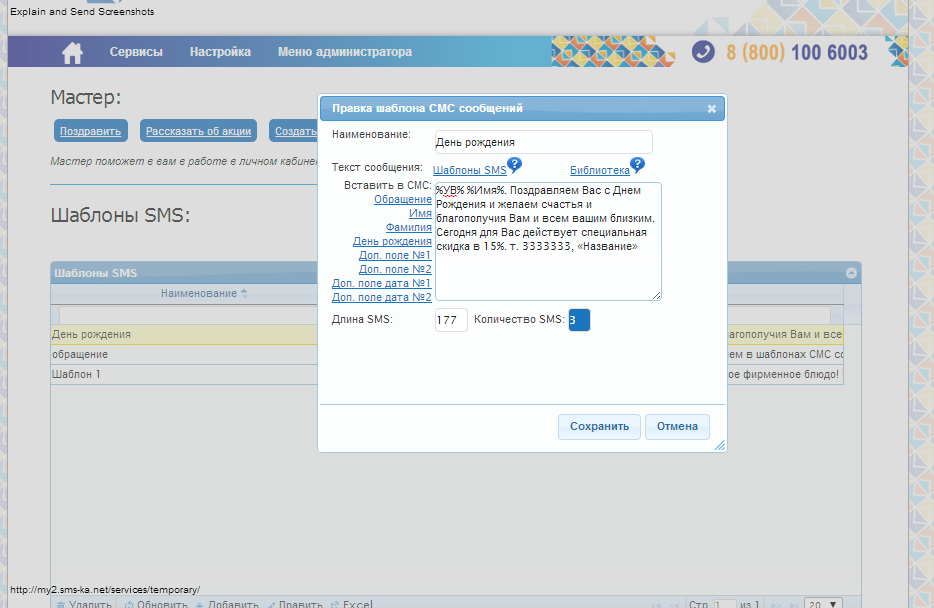Cancel editing with Отмена

pos(677,426)
